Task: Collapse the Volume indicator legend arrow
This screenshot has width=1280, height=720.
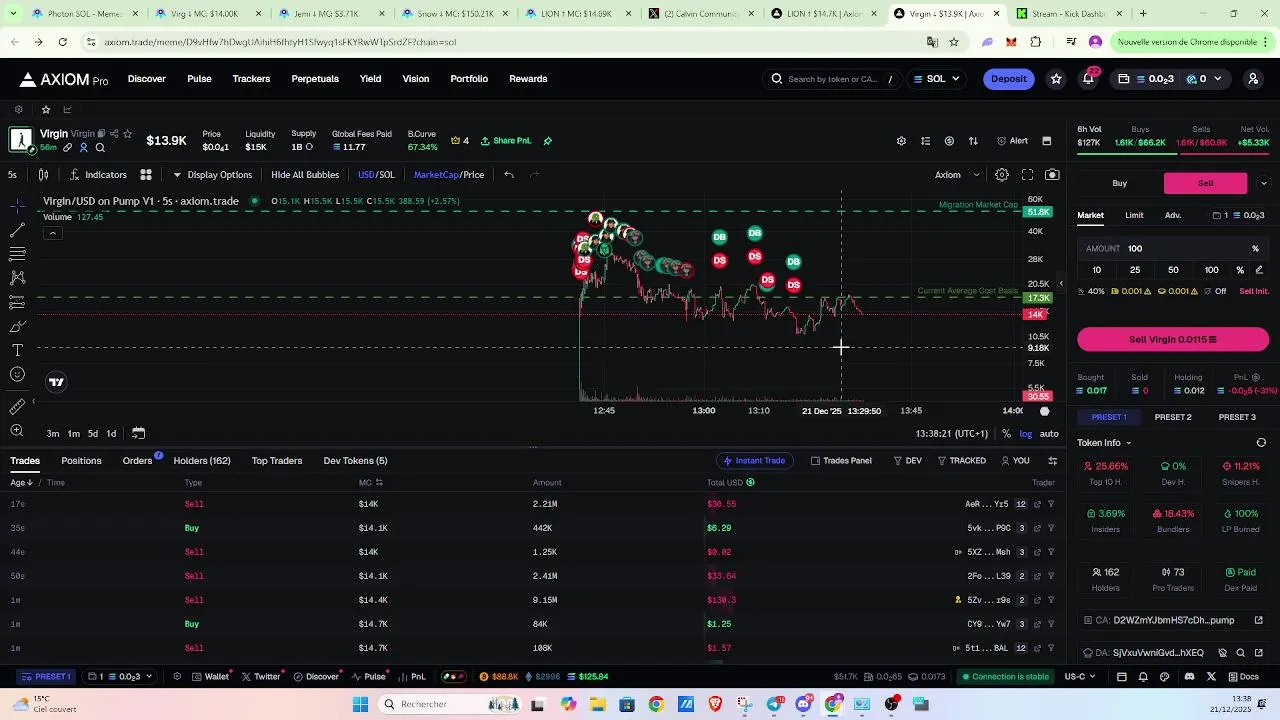Action: coord(52,233)
